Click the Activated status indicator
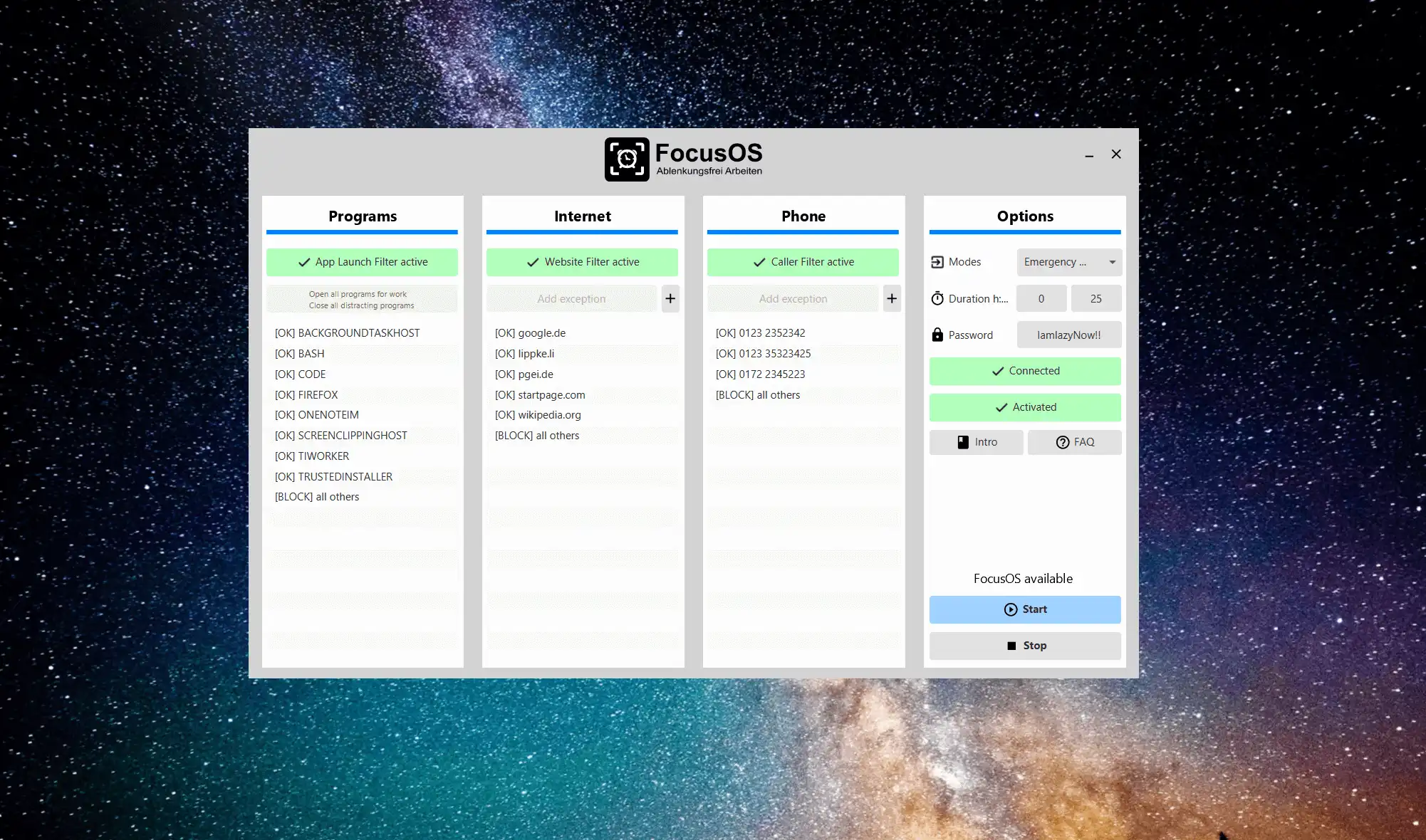The image size is (1426, 840). click(1024, 406)
